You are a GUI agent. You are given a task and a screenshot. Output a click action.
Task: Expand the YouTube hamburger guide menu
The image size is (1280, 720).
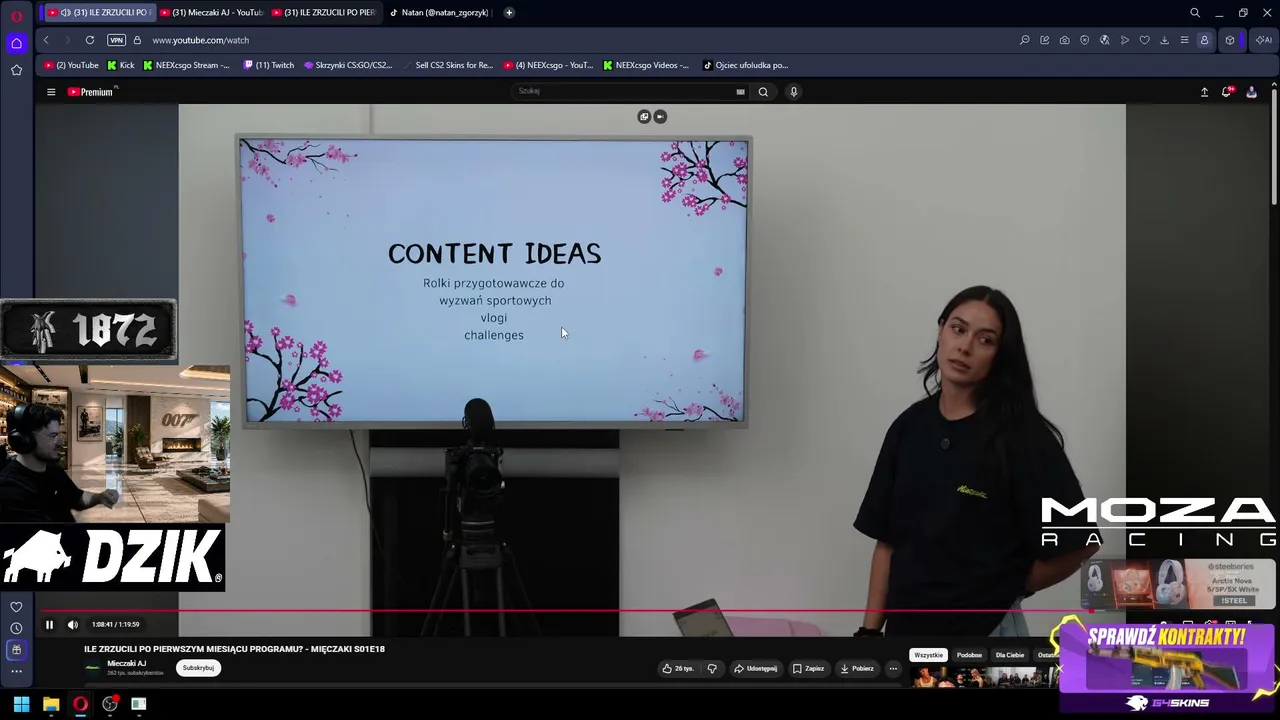(51, 92)
